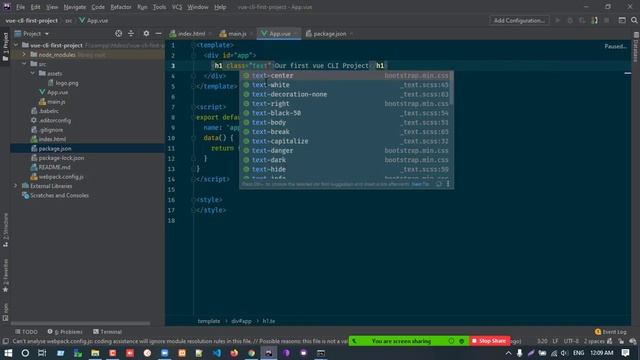This screenshot has height=360, width=640.
Task: Open the Tools menu
Action: pos(159,7)
